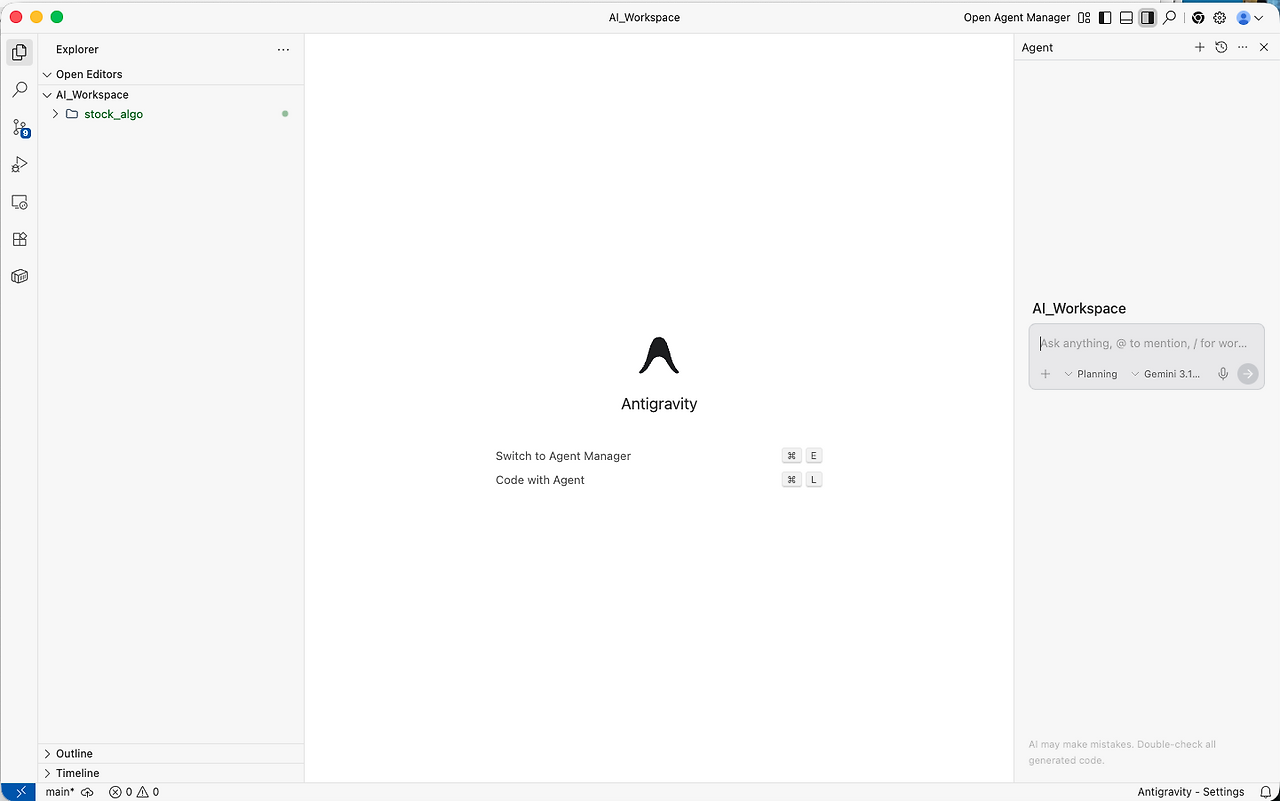This screenshot has height=801, width=1280.
Task: Click the AI_Workspace window title
Action: pyautogui.click(x=644, y=17)
